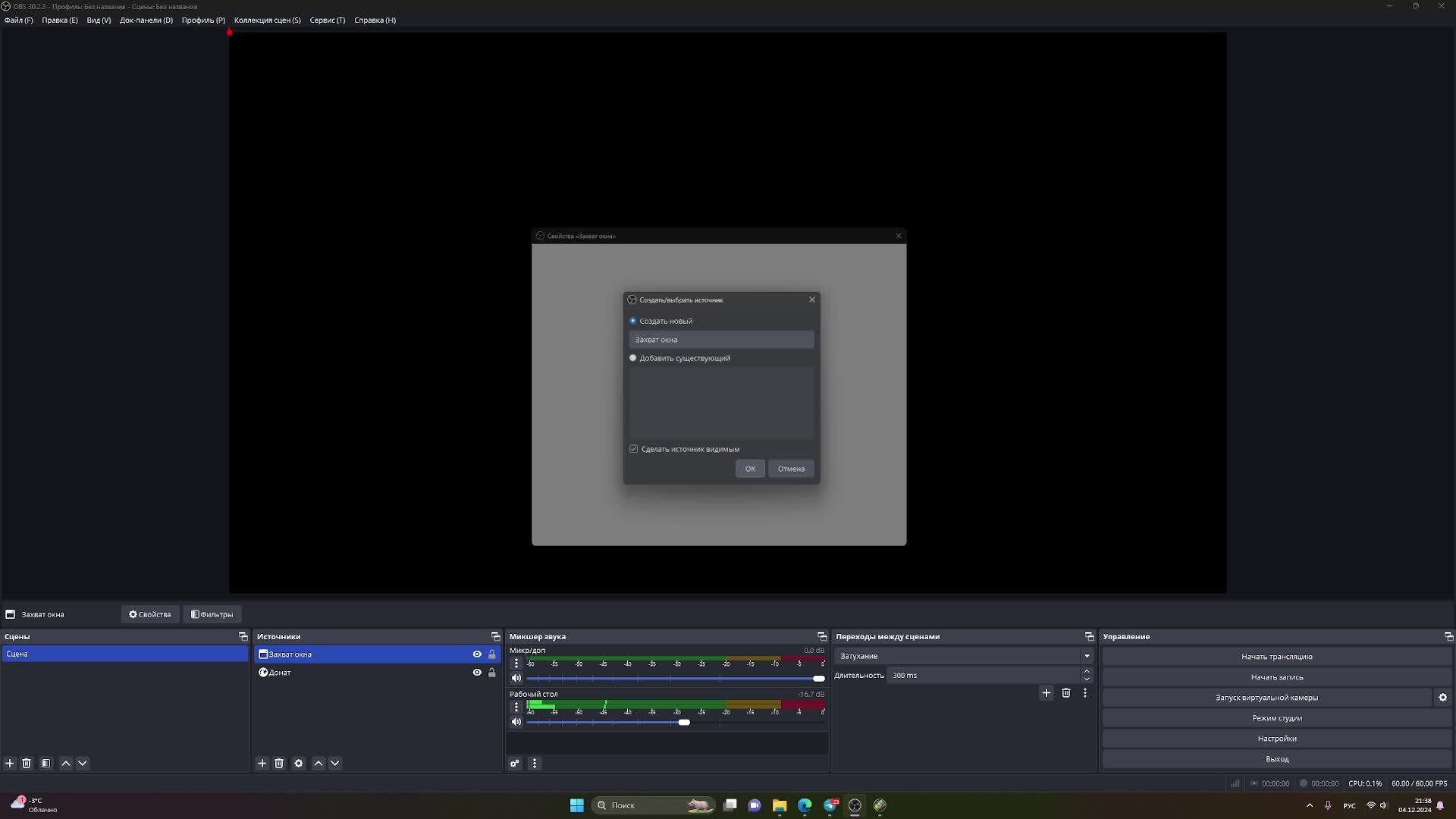Open File Explorer from taskbar
The height and width of the screenshot is (819, 1456).
(x=780, y=805)
